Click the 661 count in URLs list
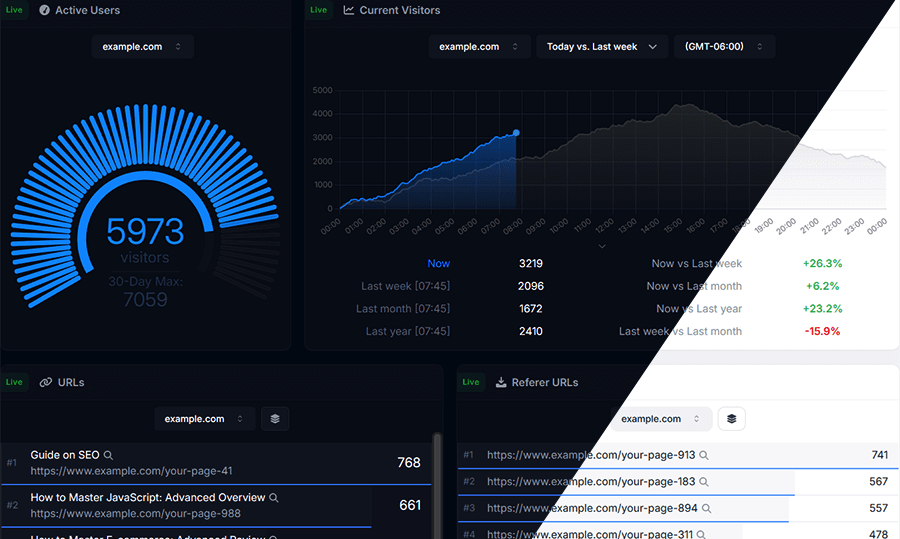Viewport: 900px width, 539px height. pos(410,505)
